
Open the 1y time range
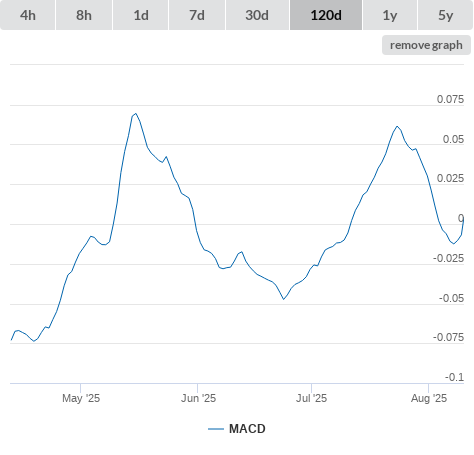click(390, 15)
